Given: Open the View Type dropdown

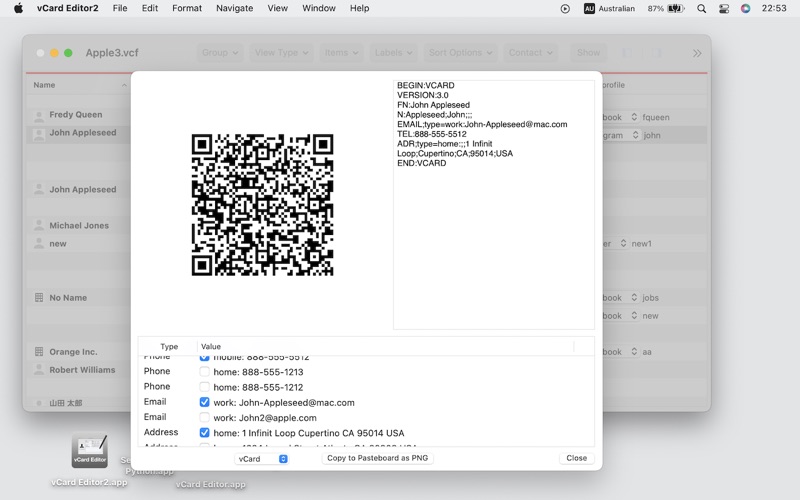Looking at the screenshot, I should 281,53.
